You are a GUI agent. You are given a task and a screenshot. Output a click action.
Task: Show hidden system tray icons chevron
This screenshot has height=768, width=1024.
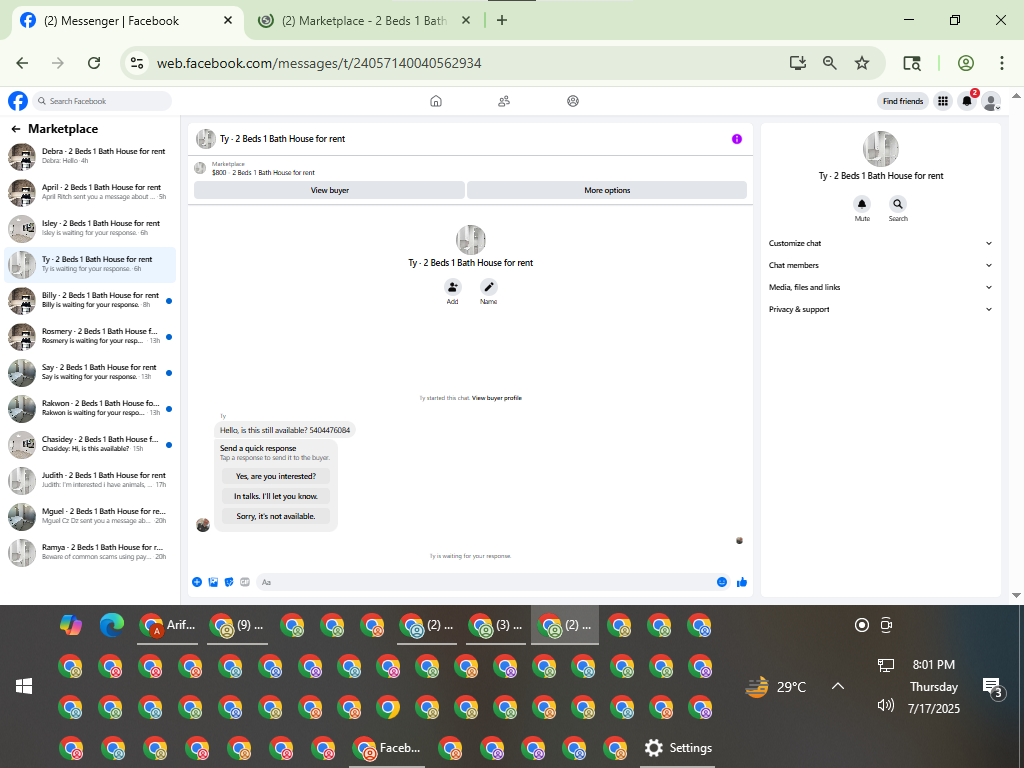[838, 686]
